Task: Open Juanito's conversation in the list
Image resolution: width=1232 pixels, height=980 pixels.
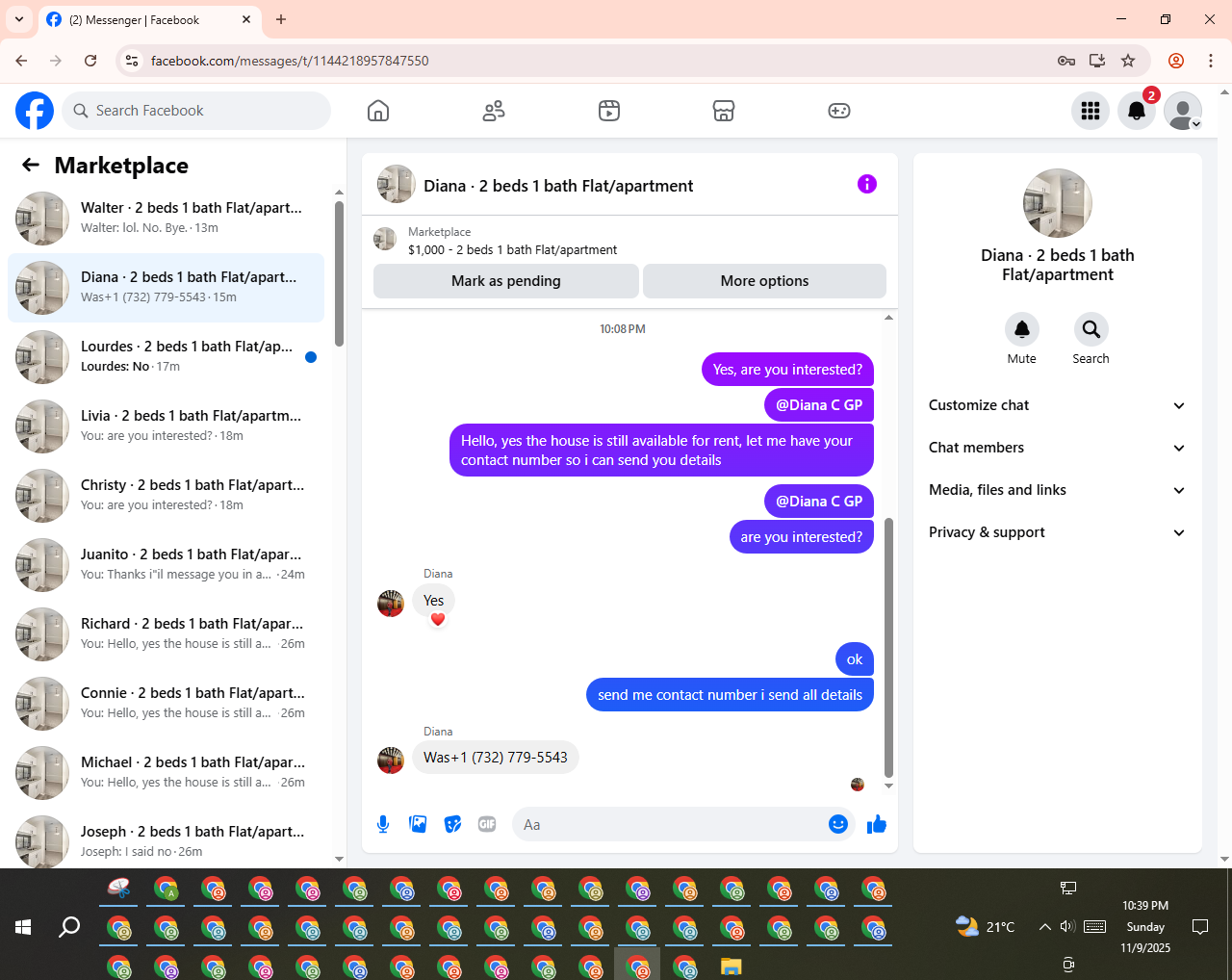Action: tap(166, 565)
